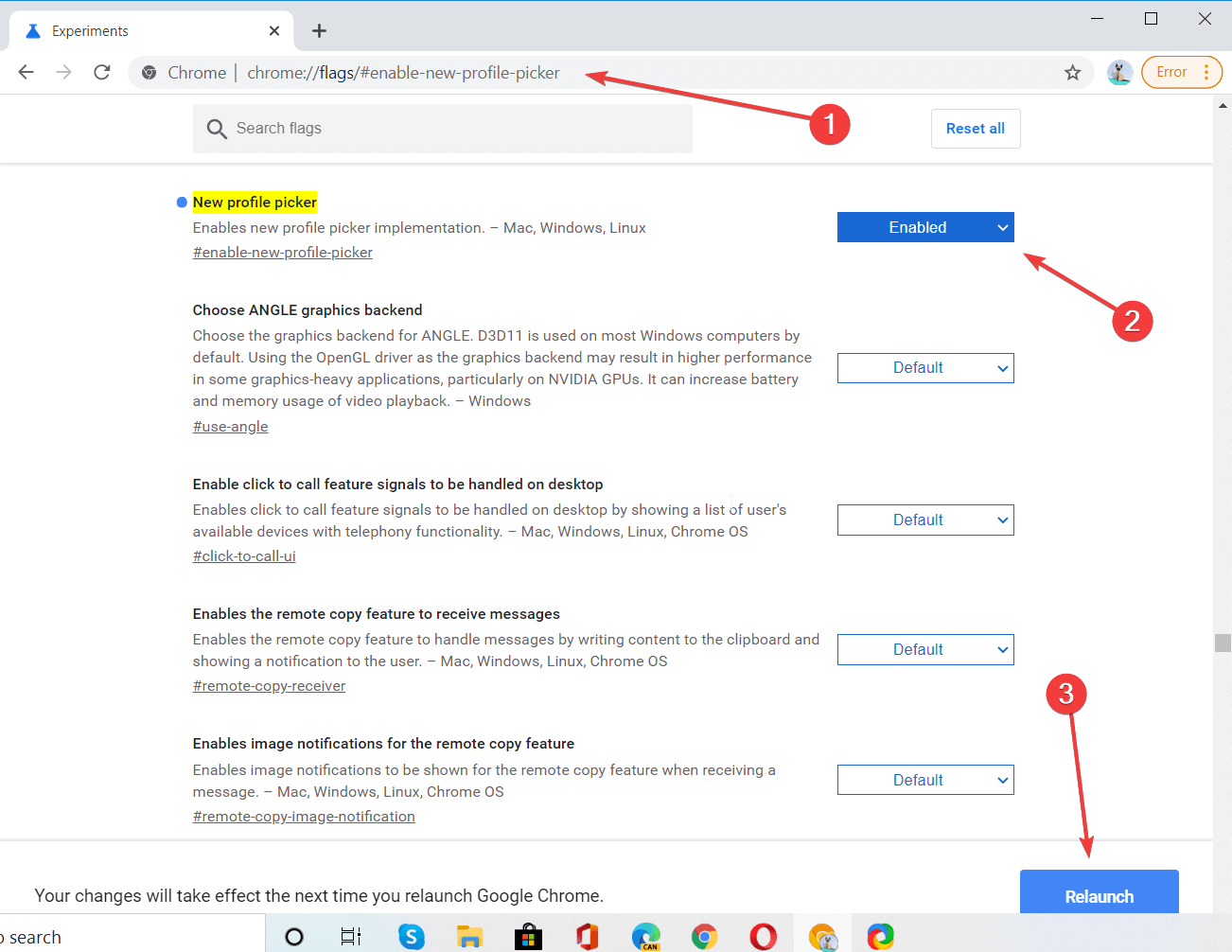Open Task View on the taskbar
Viewport: 1232px width, 952px height.
(351, 936)
